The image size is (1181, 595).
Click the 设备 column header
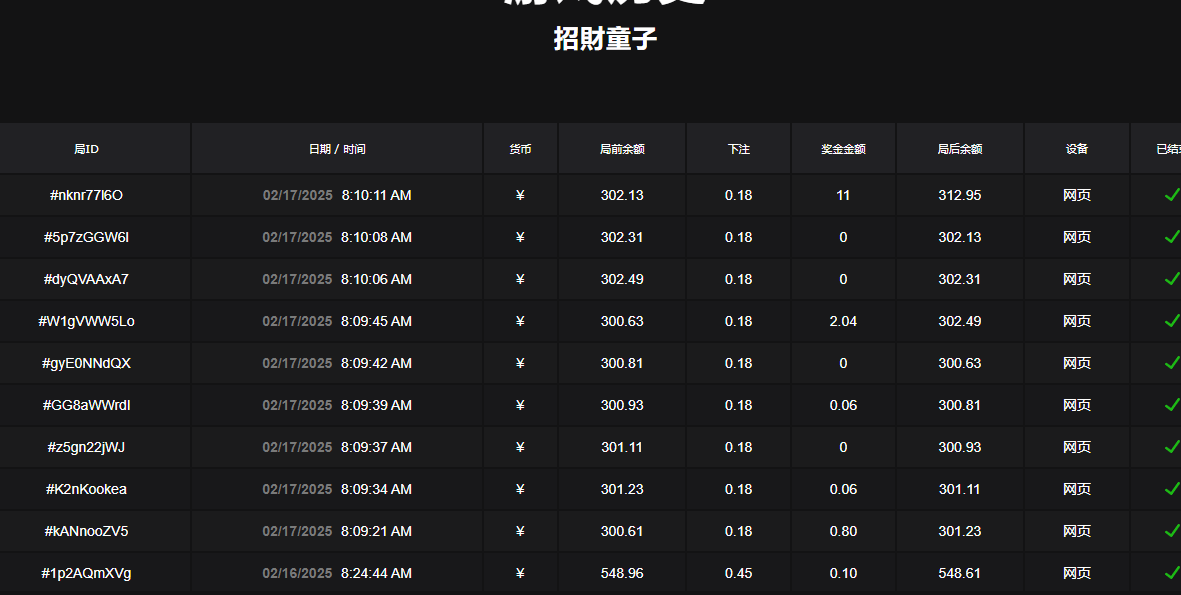pyautogui.click(x=1077, y=148)
